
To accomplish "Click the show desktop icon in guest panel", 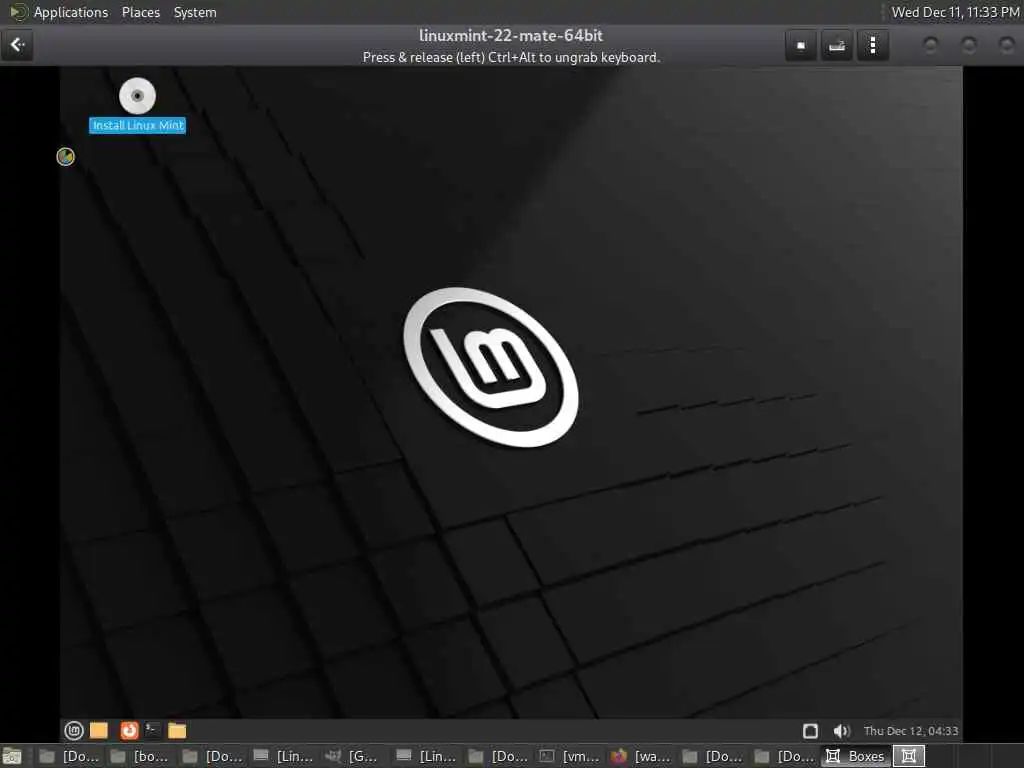I will coord(99,730).
